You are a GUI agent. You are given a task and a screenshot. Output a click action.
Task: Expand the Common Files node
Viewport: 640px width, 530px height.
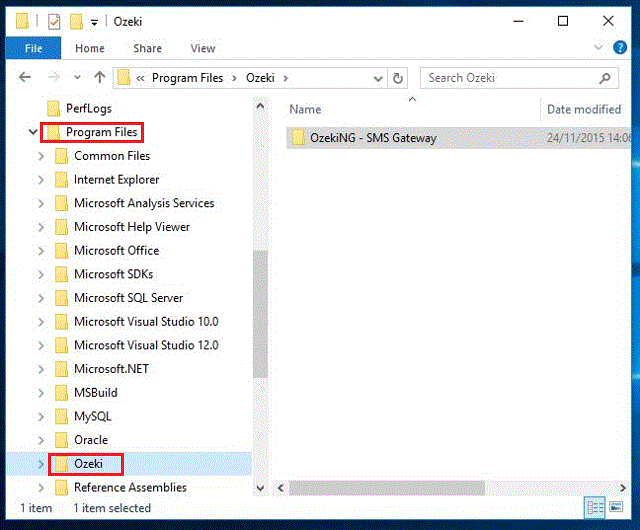[41, 156]
